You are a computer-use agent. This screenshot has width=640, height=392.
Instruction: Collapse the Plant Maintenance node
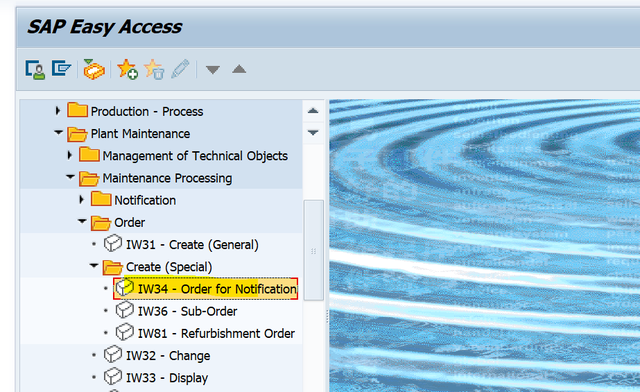click(58, 132)
